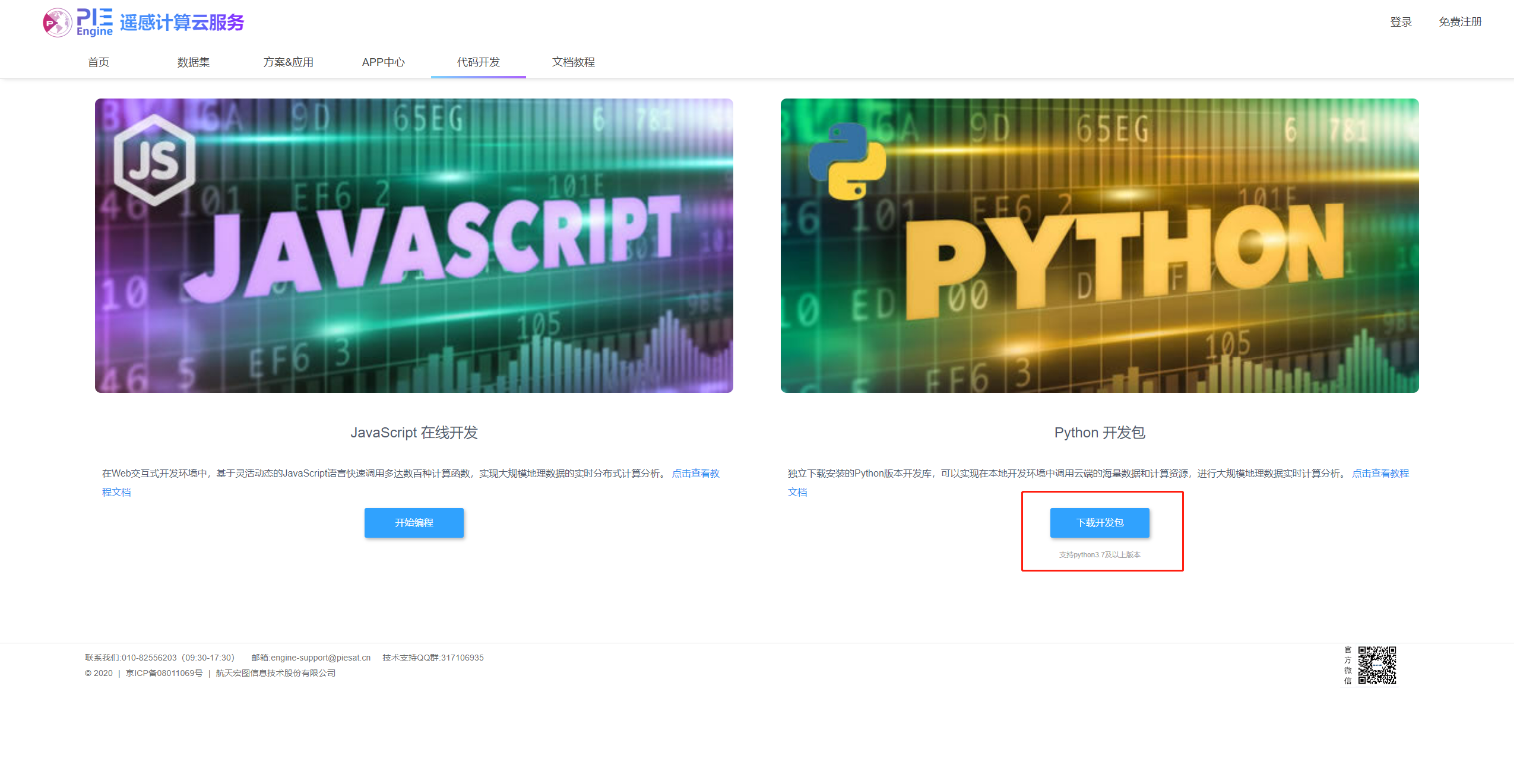The image size is (1520, 784).
Task: Open the Python 点击查看教程文档 link
Action: [1380, 473]
